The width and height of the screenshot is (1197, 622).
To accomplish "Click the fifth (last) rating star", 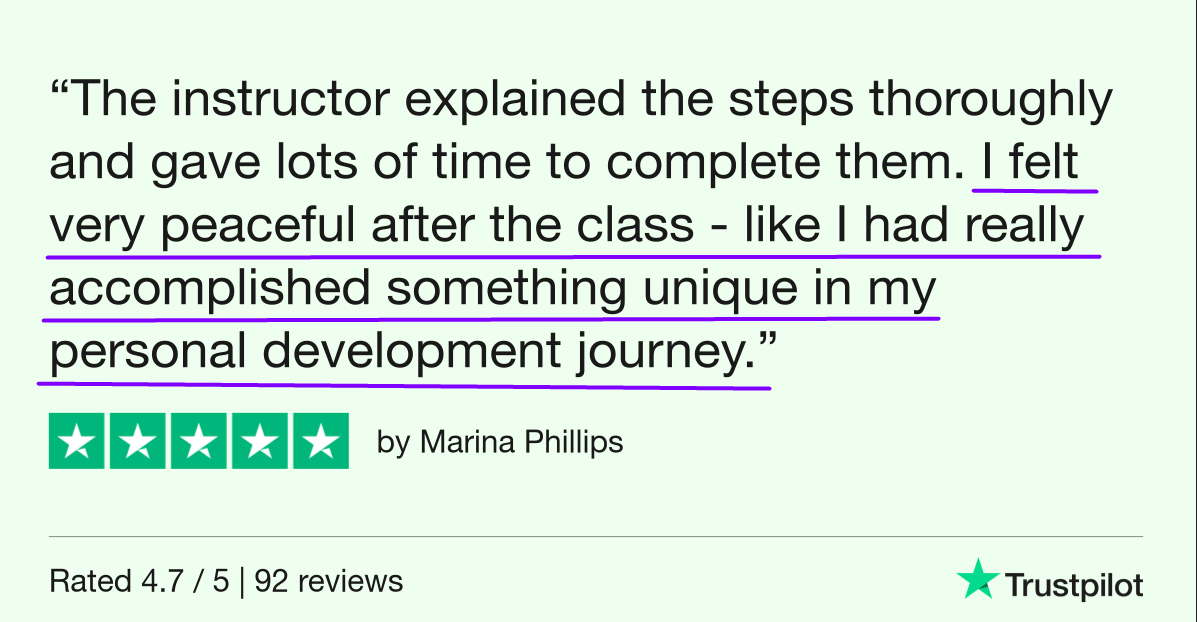I will pyautogui.click(x=321, y=441).
